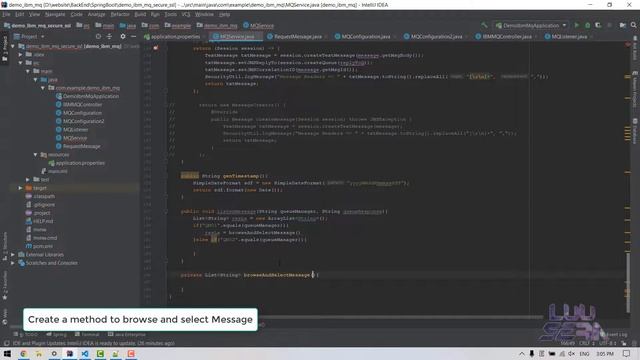640x360 pixels.
Task: Open the Favorites side tool window
Action: click(4, 286)
